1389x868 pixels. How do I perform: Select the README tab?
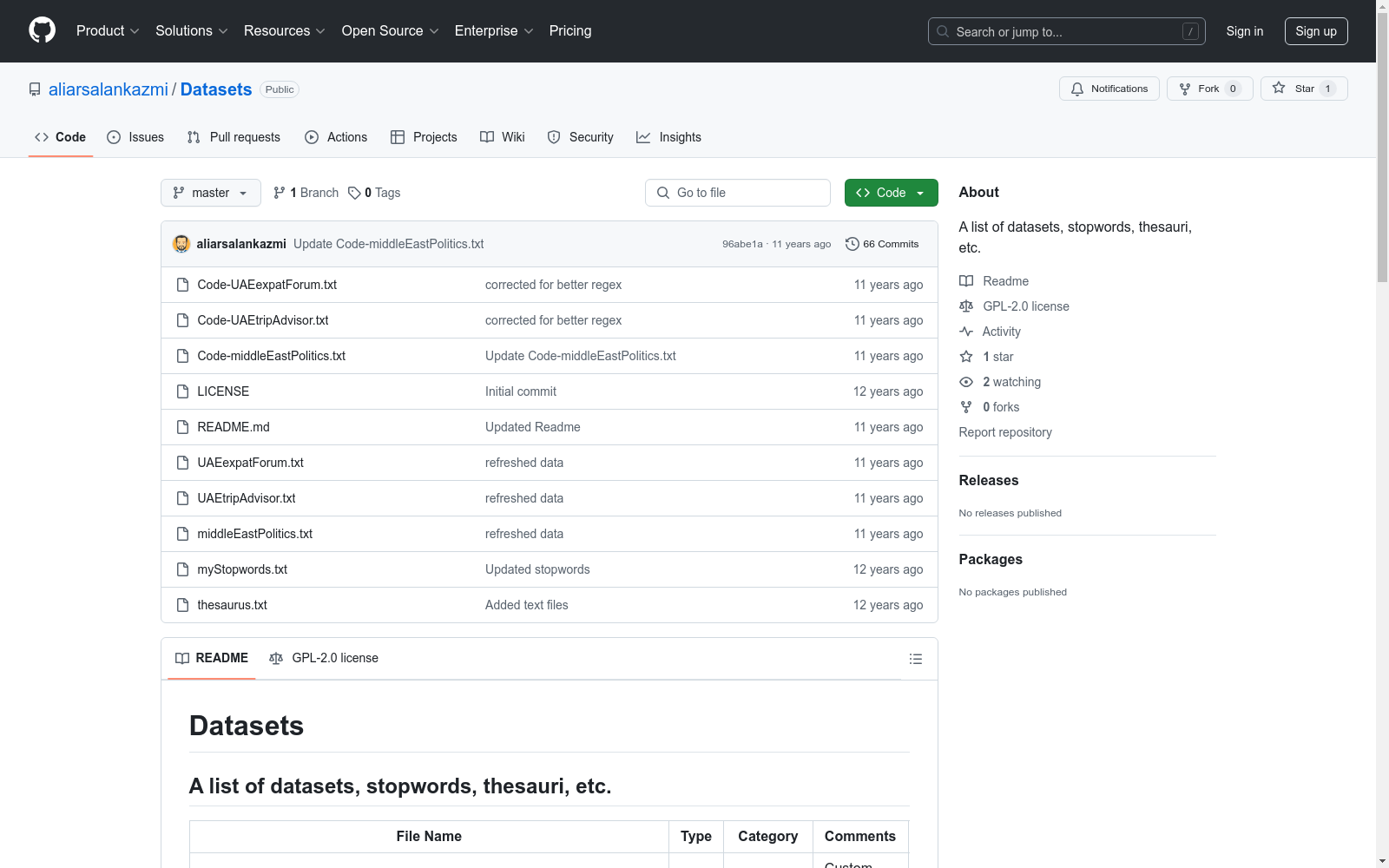point(212,658)
